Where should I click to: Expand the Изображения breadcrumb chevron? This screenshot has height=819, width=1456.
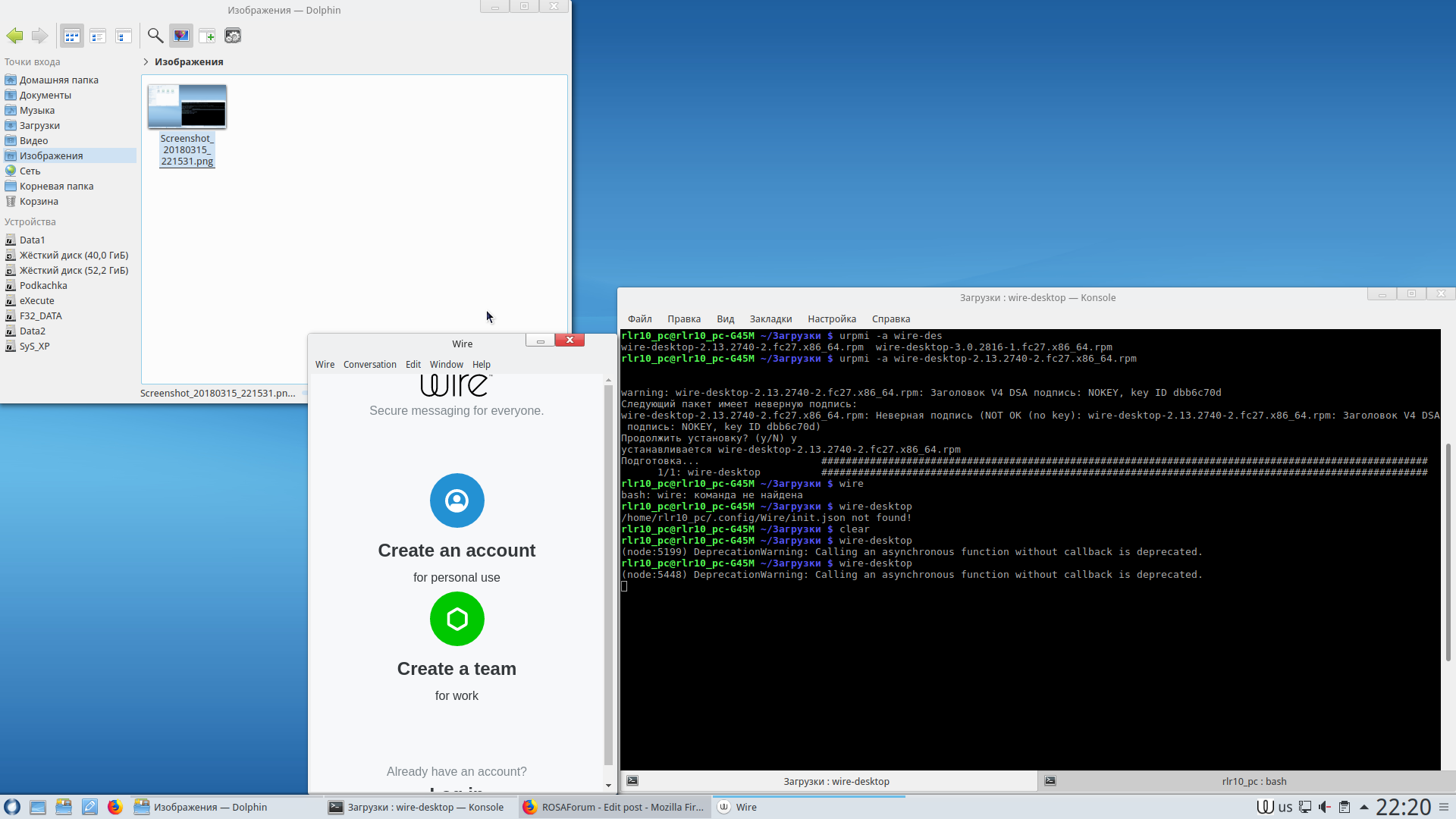pyautogui.click(x=146, y=62)
